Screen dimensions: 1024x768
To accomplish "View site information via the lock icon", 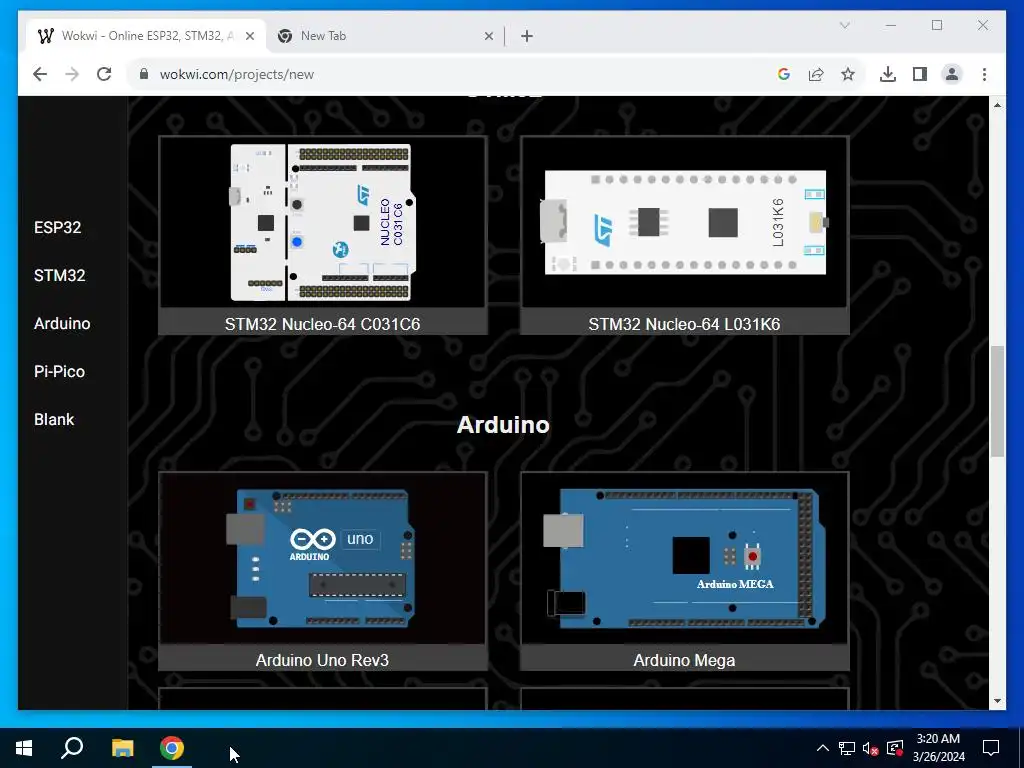I will tap(144, 74).
